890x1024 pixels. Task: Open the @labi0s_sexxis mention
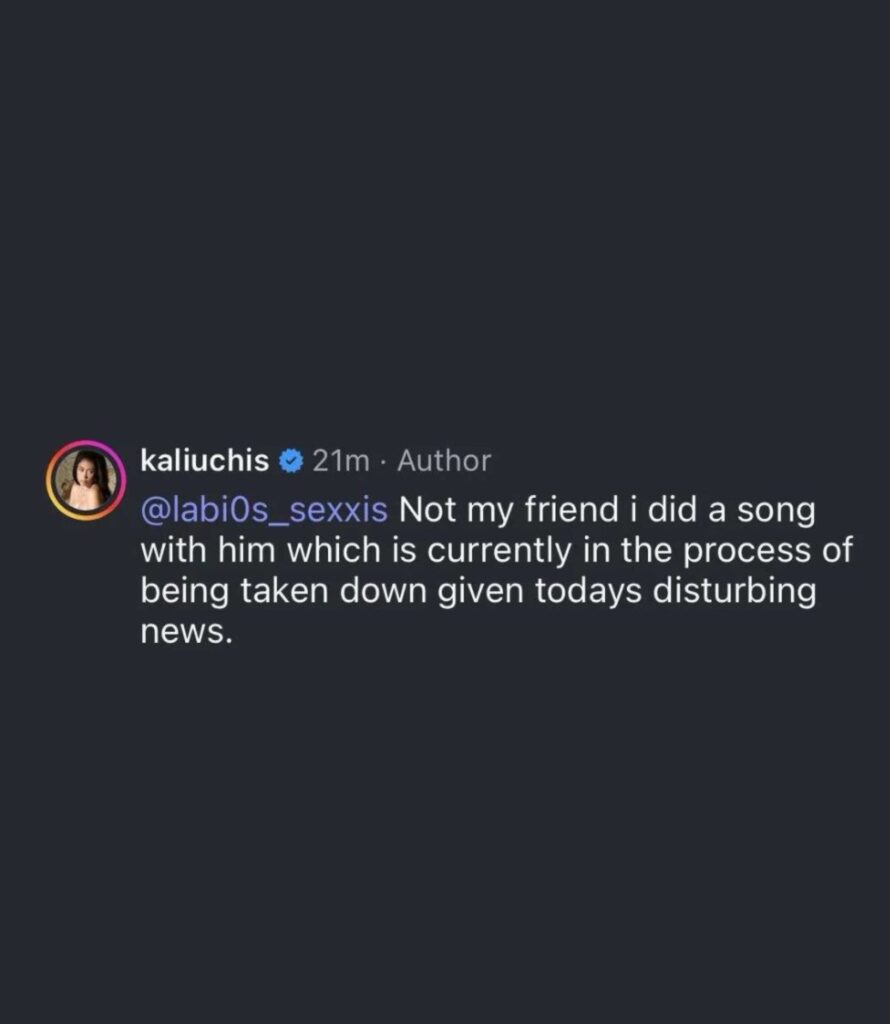(264, 510)
